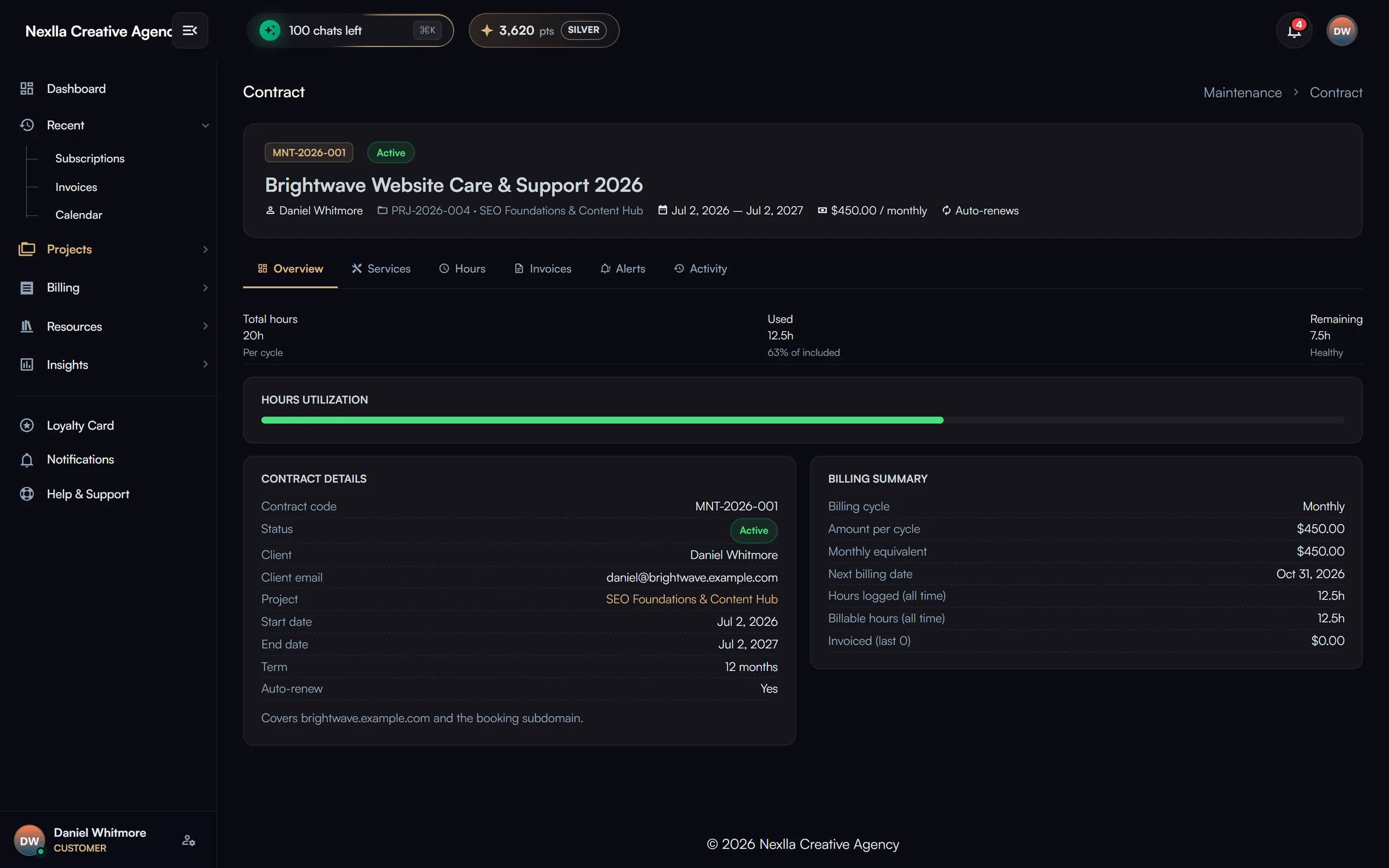The width and height of the screenshot is (1389, 868).
Task: Click the Dashboard grid icon
Action: click(27, 89)
